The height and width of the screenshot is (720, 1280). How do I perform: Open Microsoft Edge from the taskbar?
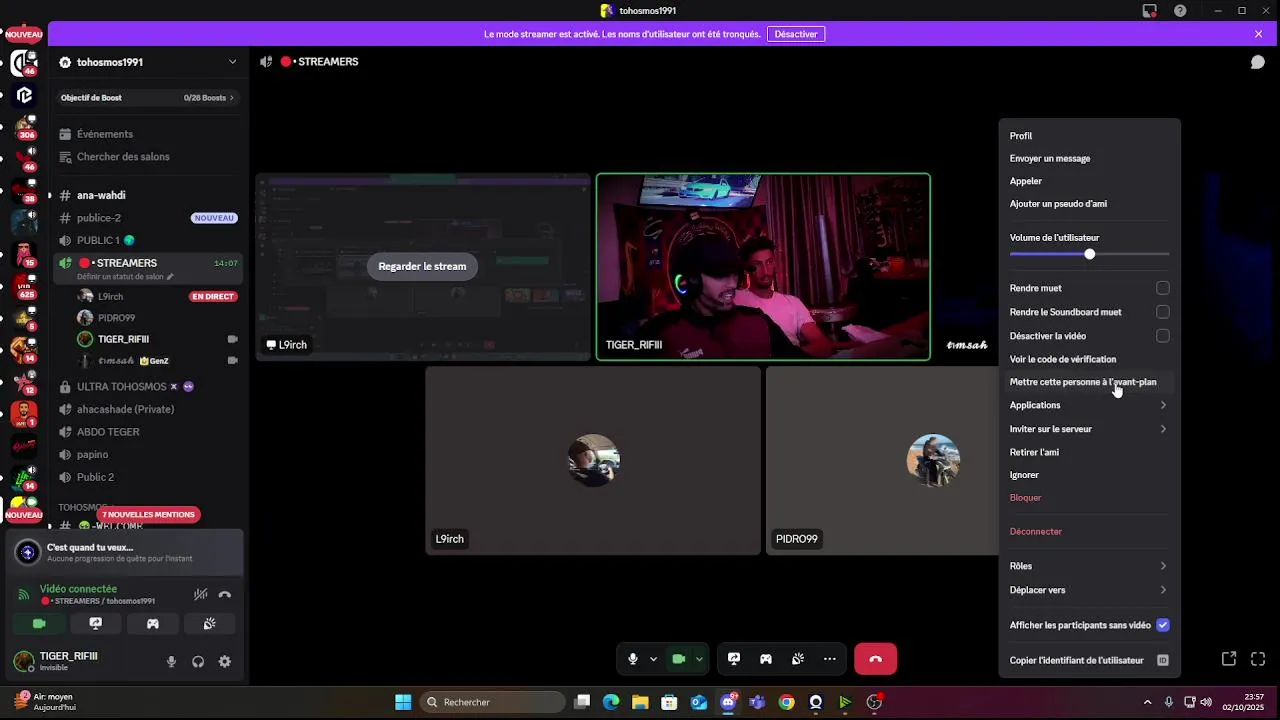coord(611,702)
